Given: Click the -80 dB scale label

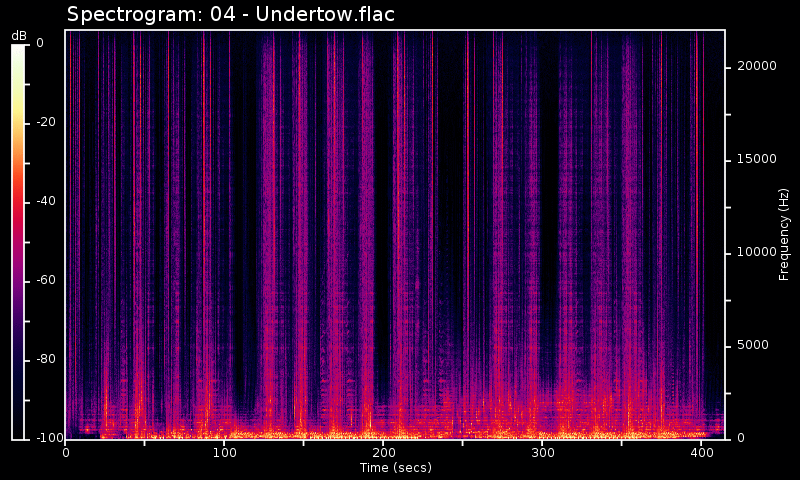Looking at the screenshot, I should [44, 360].
